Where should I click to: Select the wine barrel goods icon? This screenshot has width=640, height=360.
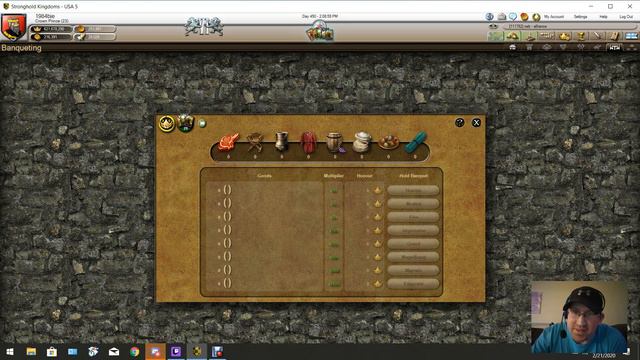click(x=335, y=142)
